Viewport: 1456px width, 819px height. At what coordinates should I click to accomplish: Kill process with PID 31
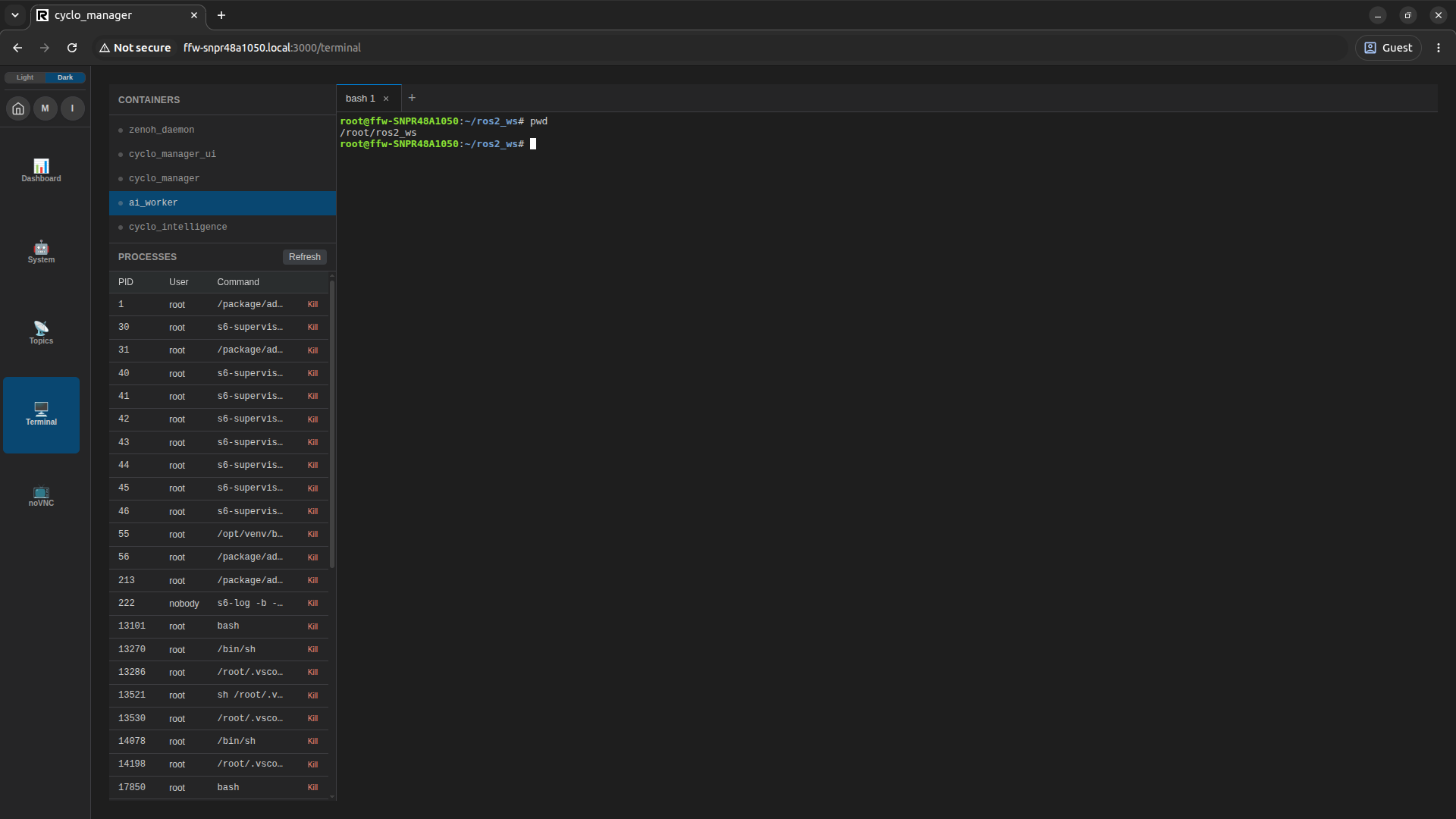(312, 350)
